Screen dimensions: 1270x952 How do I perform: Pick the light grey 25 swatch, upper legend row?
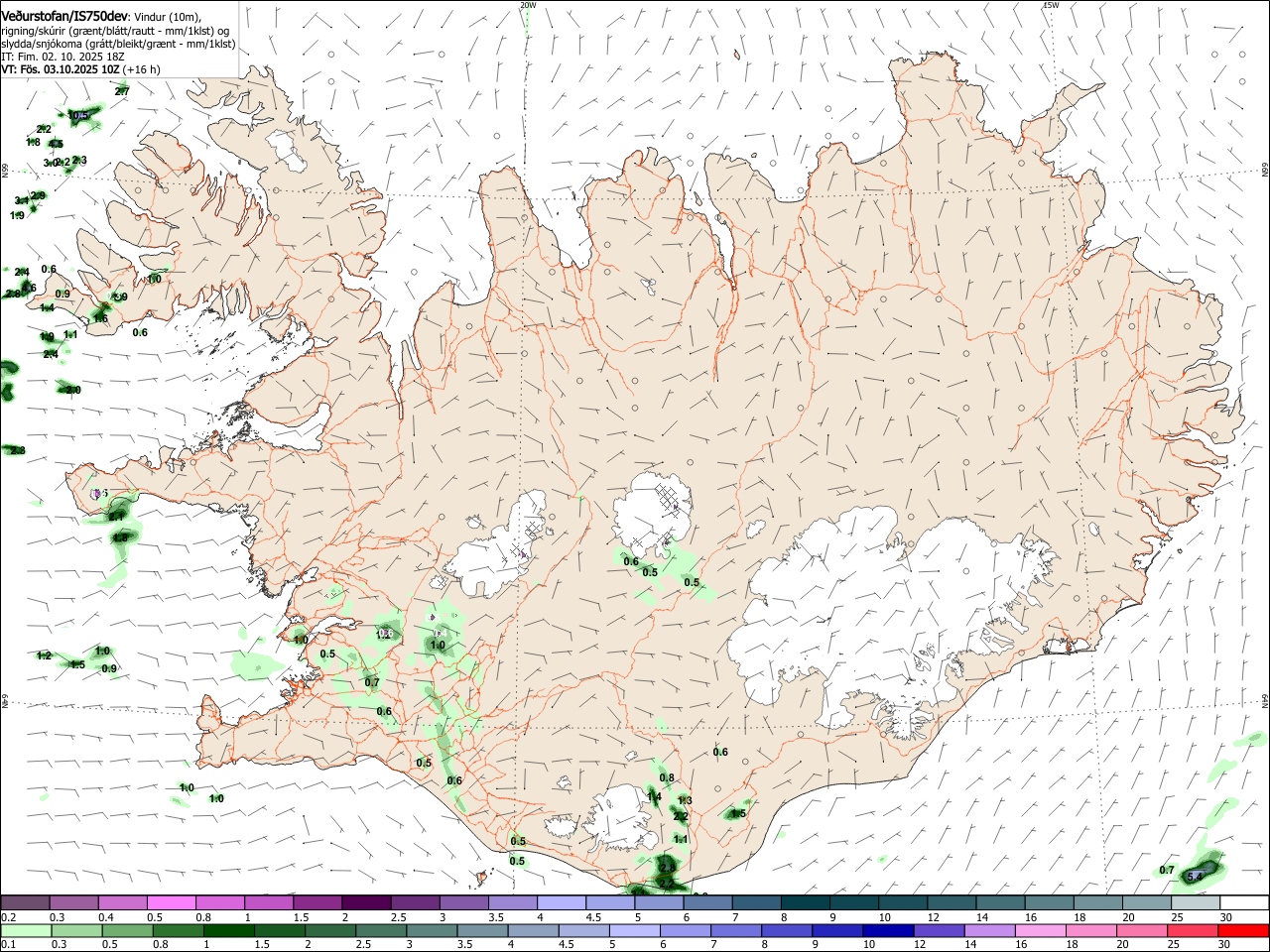coord(1196,902)
